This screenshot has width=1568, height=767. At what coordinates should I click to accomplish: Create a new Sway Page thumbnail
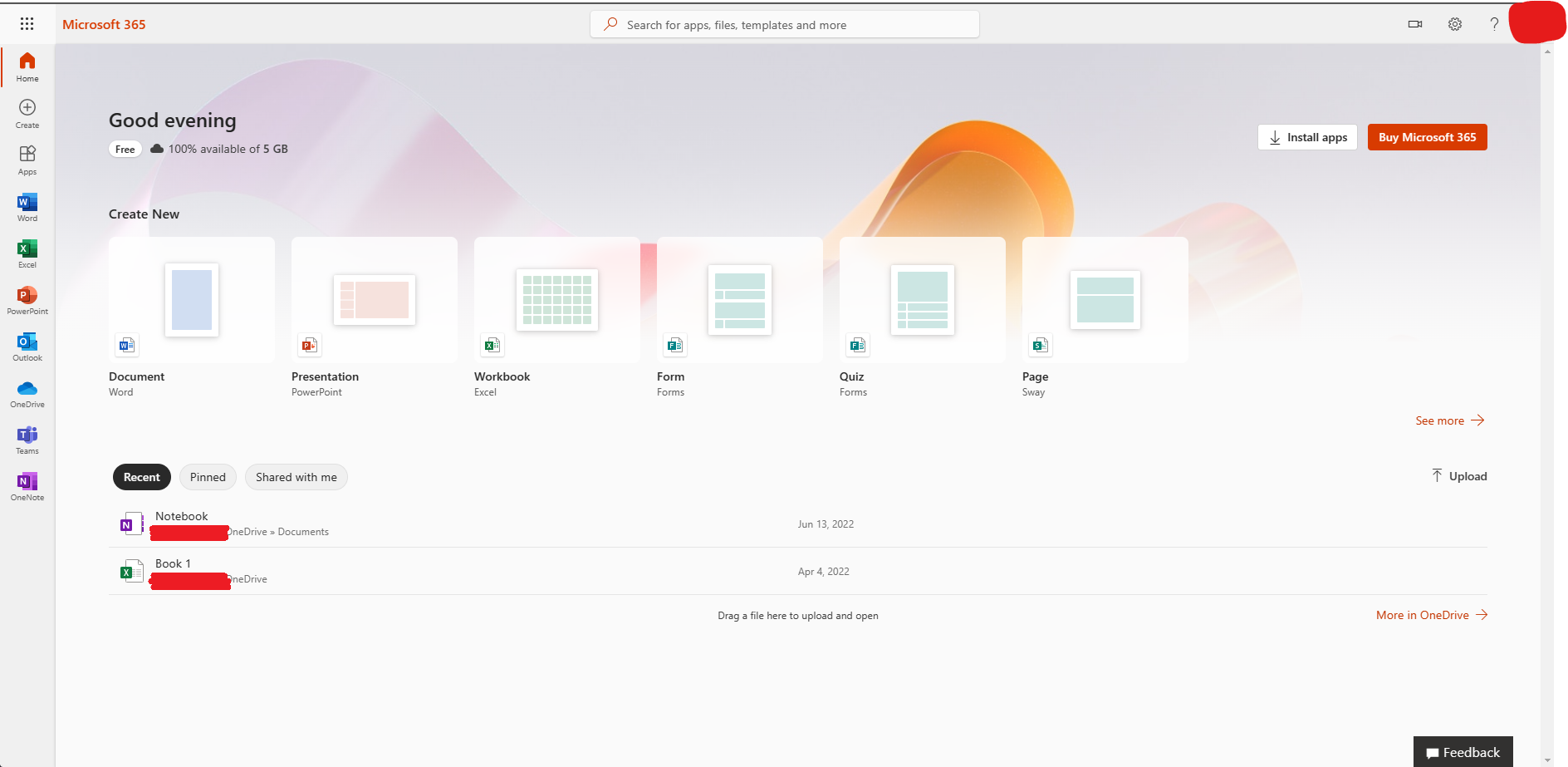(x=1105, y=300)
